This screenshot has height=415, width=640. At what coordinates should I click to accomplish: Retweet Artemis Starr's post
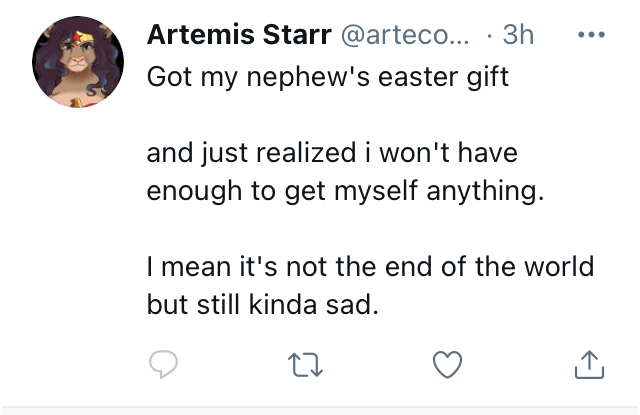click(305, 364)
